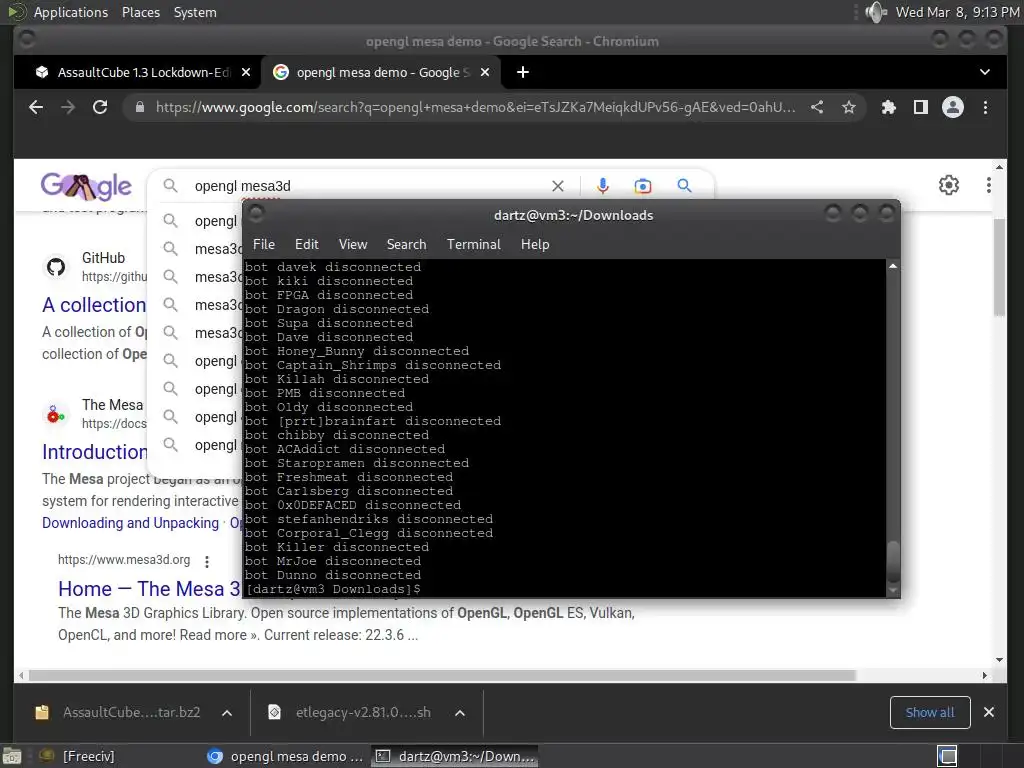Open the Places menu

click(x=140, y=12)
